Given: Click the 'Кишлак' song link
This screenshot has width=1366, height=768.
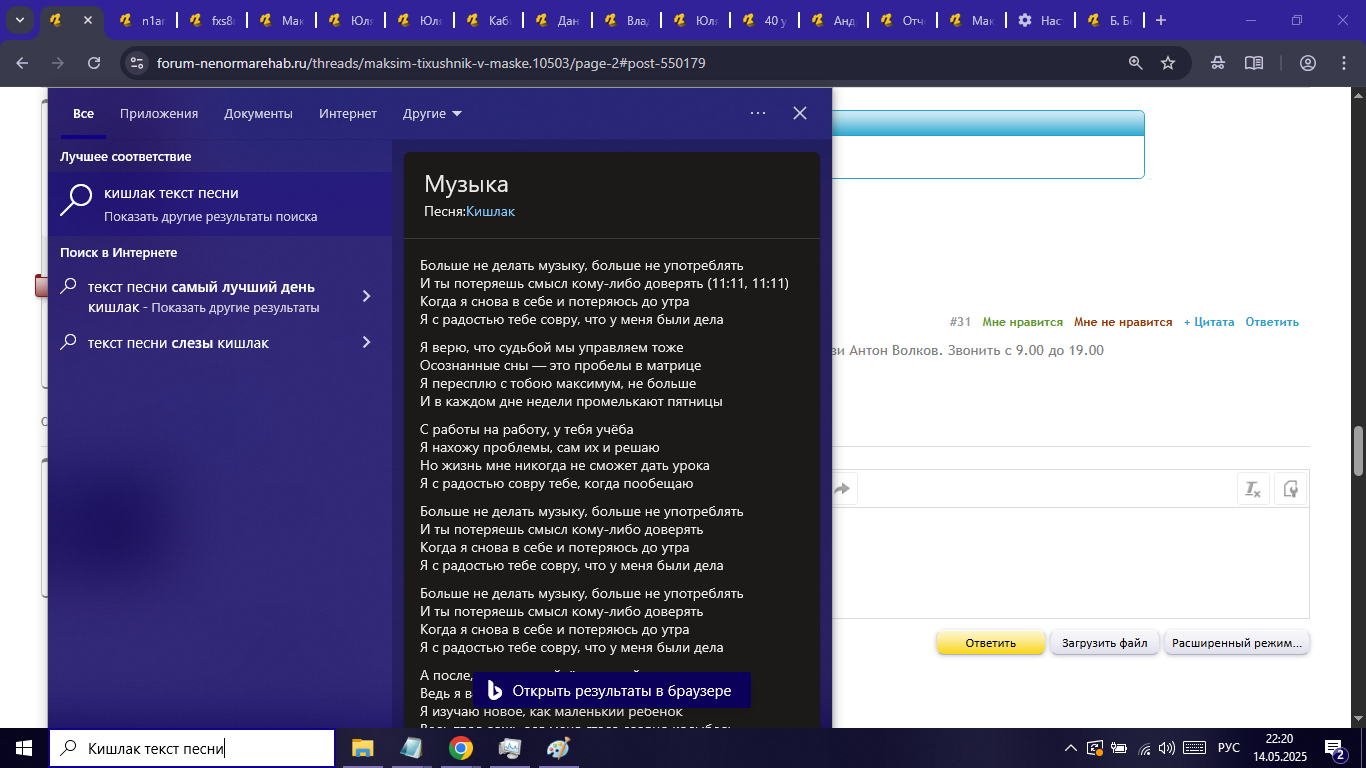Looking at the screenshot, I should tap(490, 212).
